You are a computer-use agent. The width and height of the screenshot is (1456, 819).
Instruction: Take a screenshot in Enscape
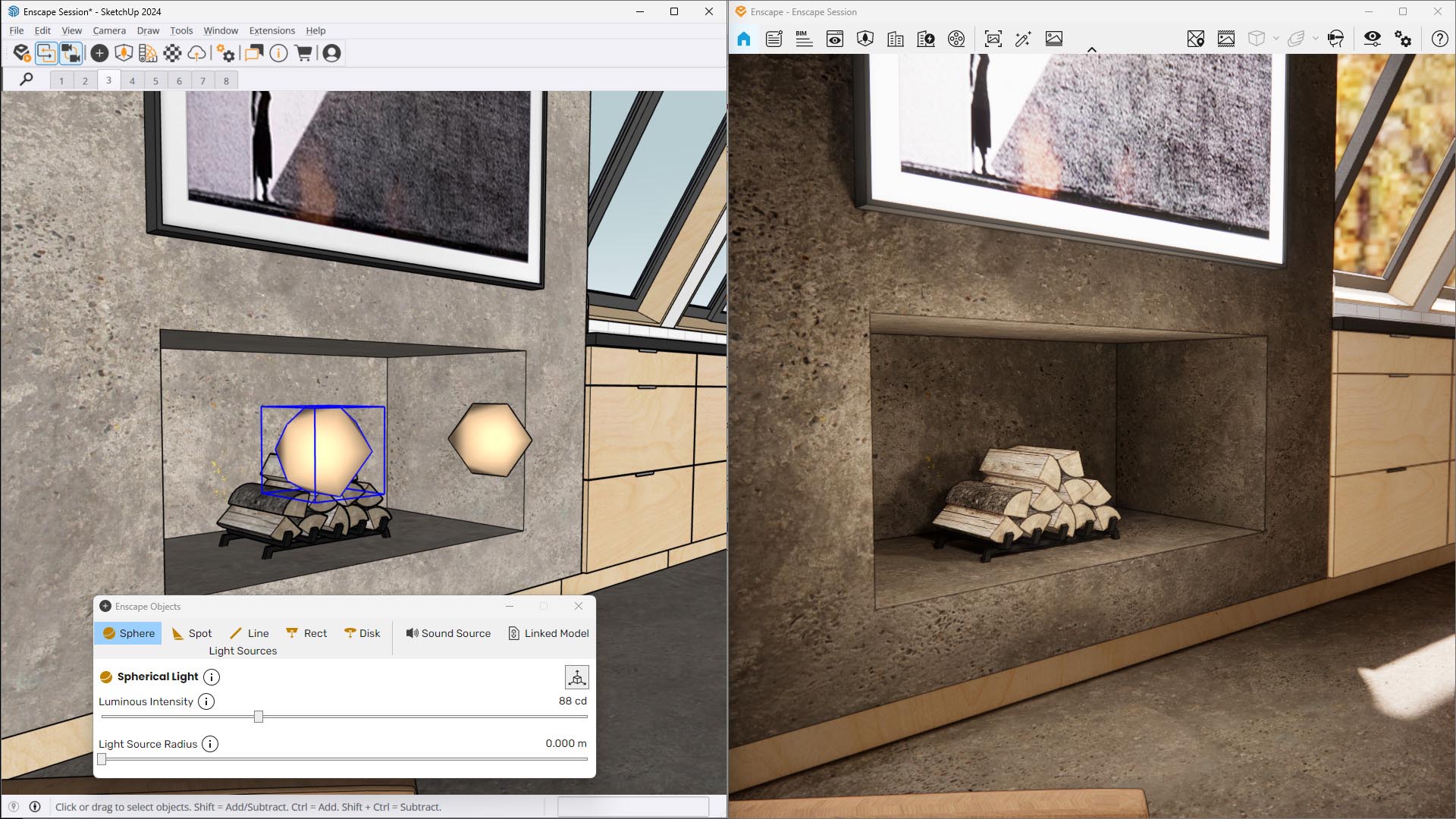pyautogui.click(x=993, y=39)
